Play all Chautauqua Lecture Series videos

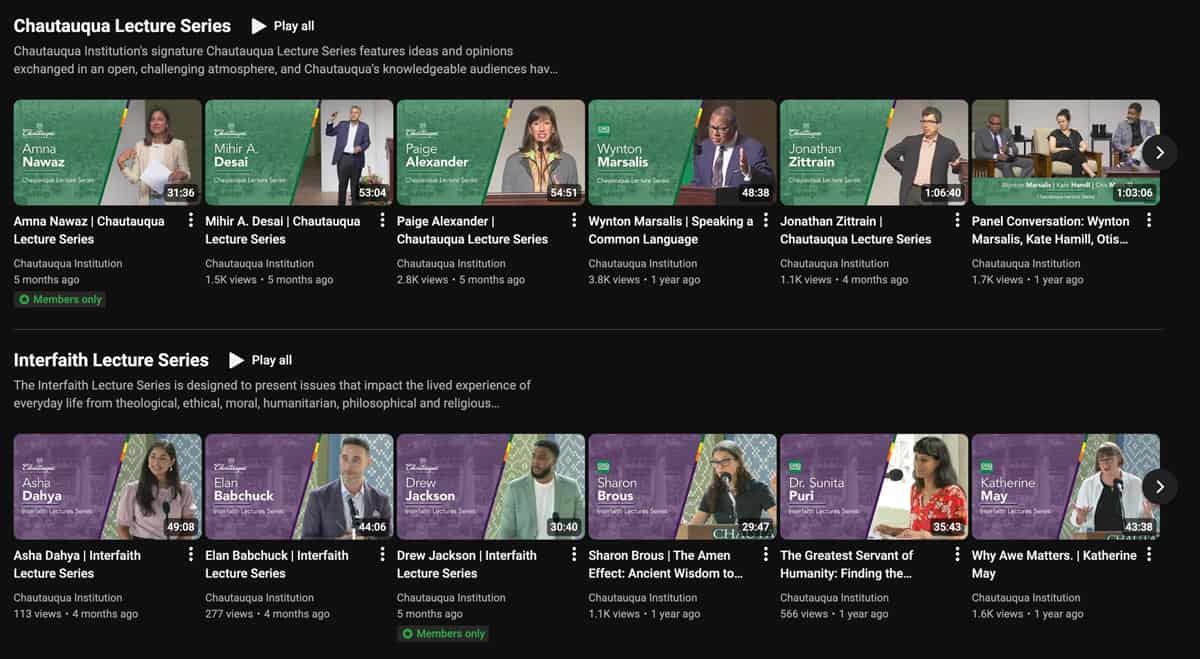[x=283, y=26]
